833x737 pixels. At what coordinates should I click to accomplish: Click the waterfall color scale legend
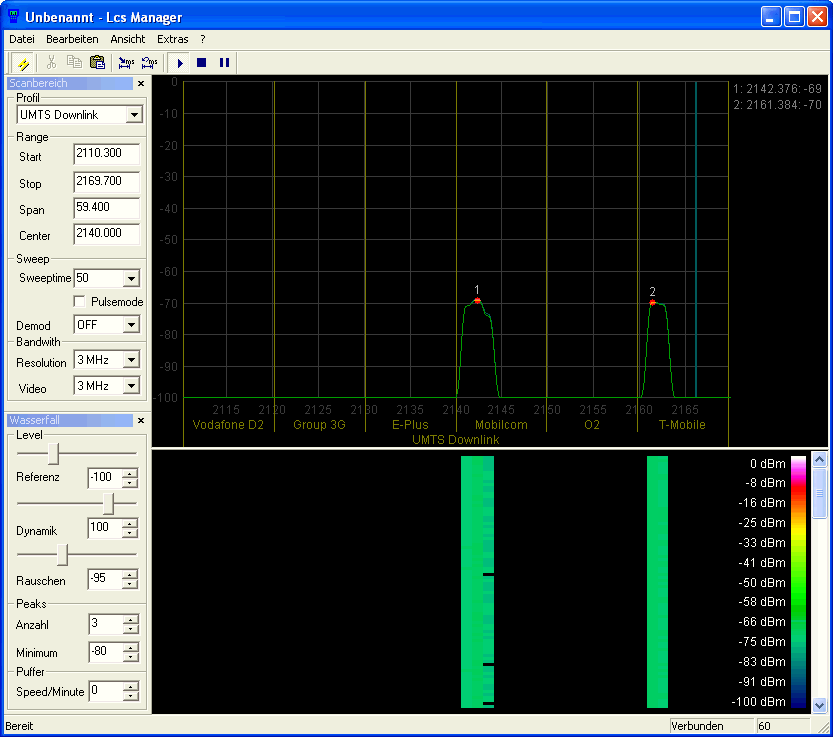(798, 582)
